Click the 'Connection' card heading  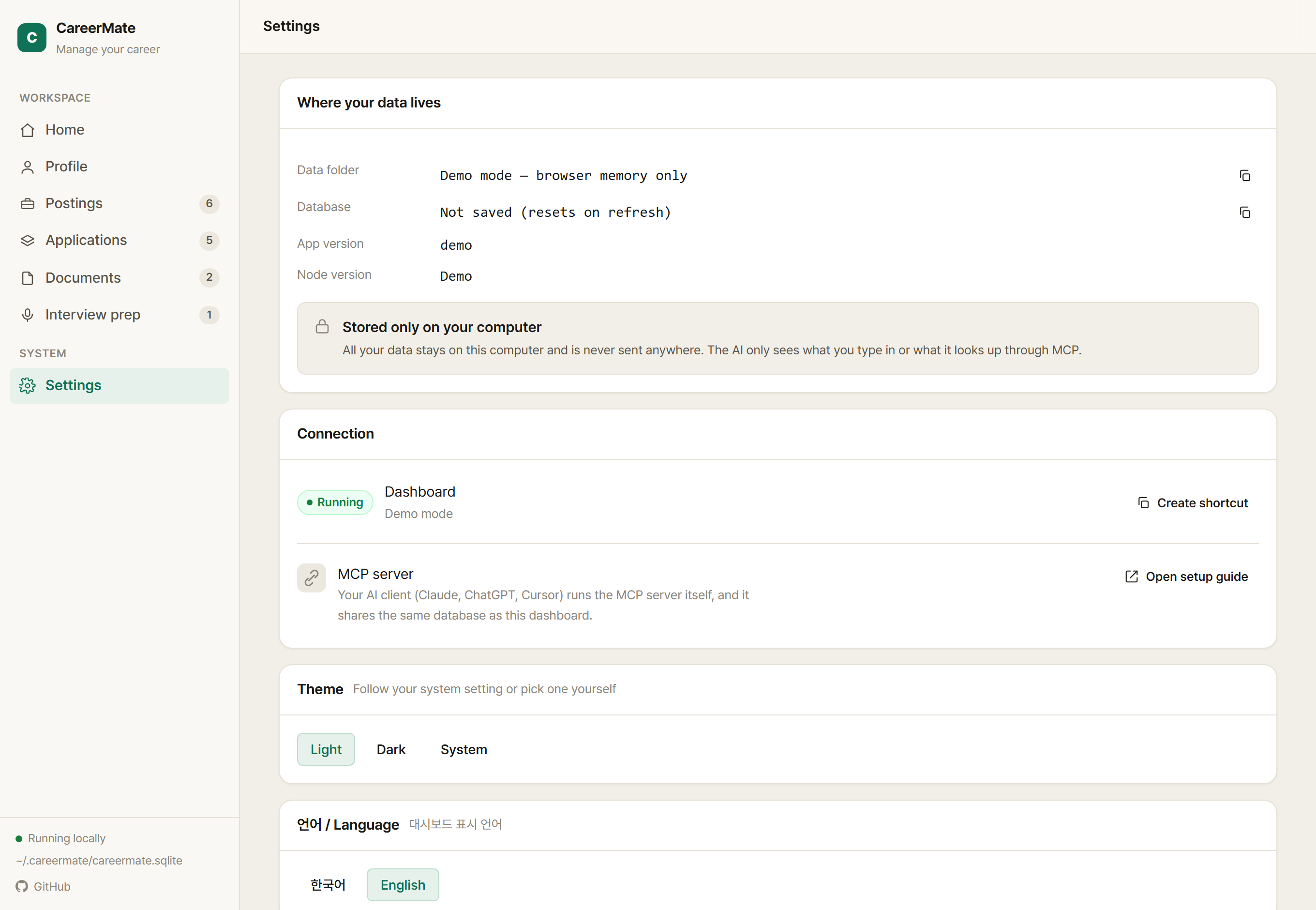click(x=336, y=433)
